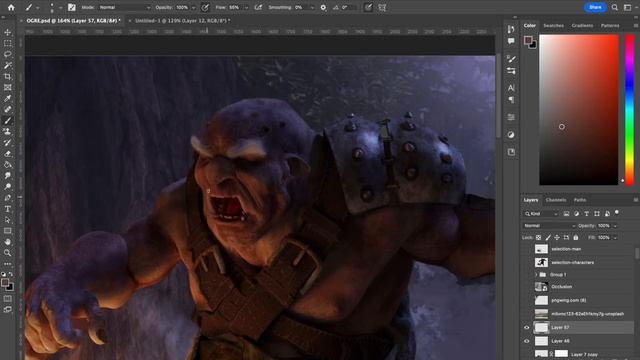Select the History Brush tool

click(x=7, y=142)
